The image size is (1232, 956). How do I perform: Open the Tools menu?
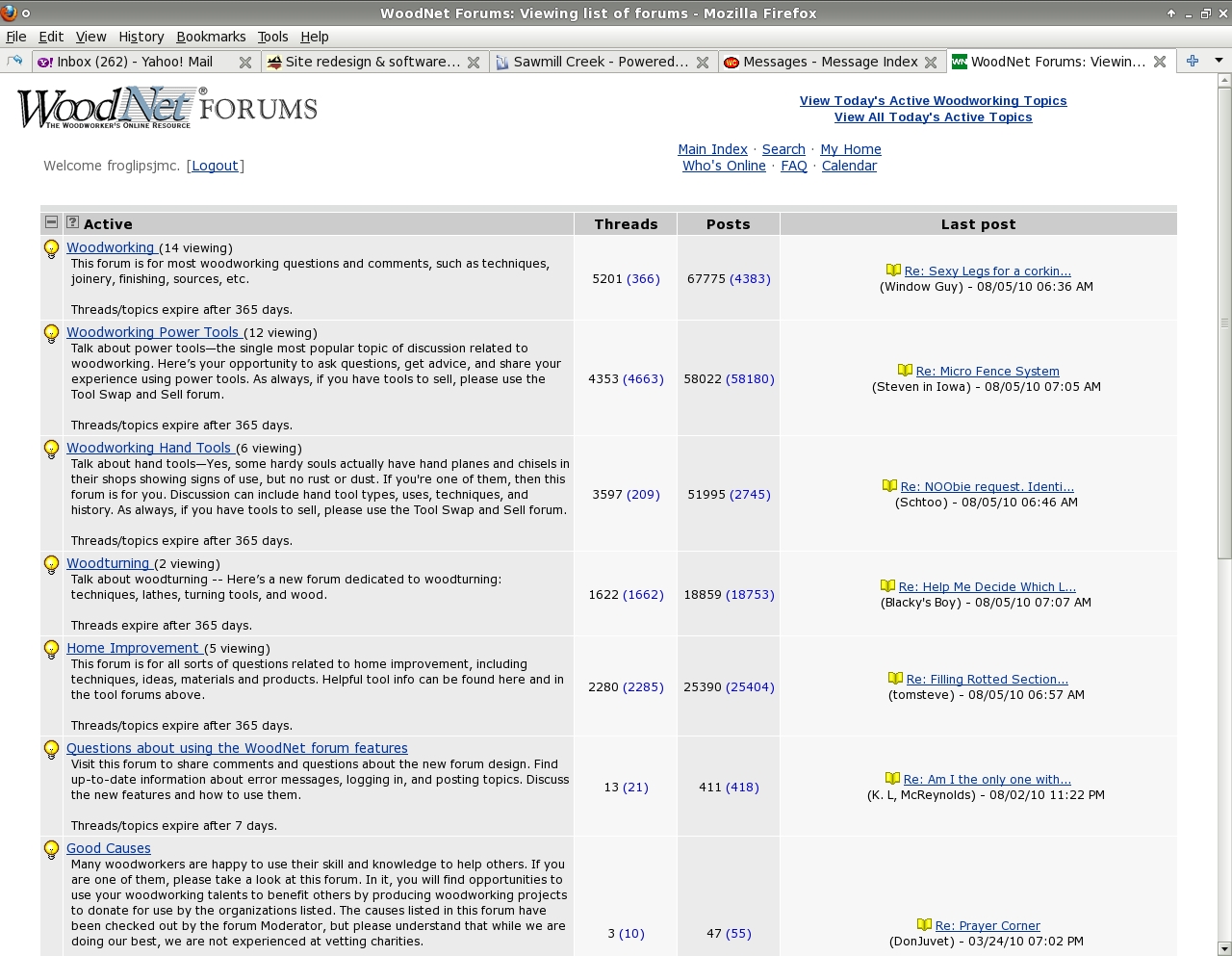[272, 37]
